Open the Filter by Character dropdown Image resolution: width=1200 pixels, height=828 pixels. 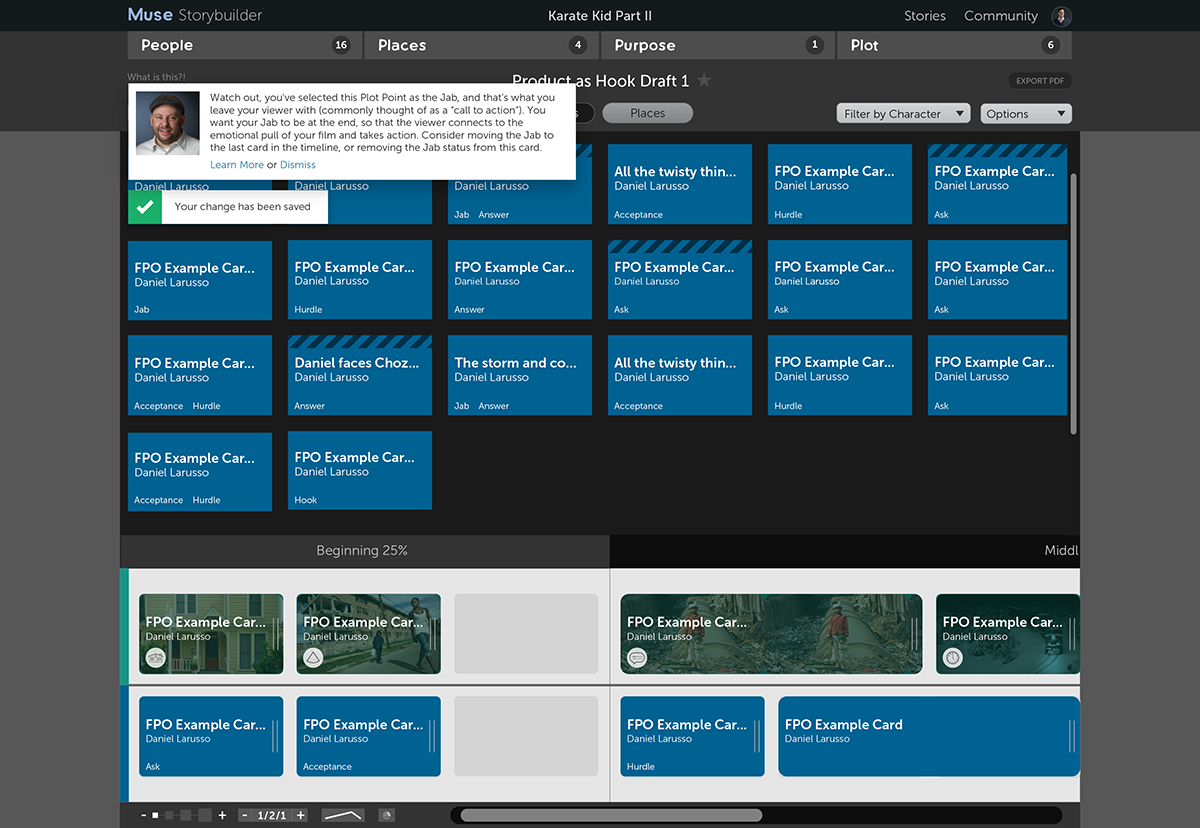point(903,114)
